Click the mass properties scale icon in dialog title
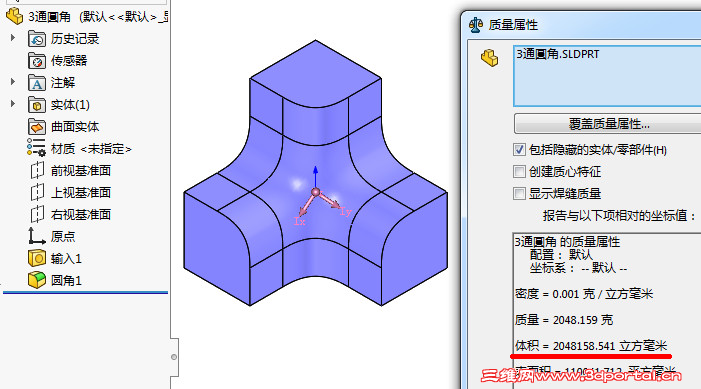This screenshot has width=701, height=389. point(476,25)
